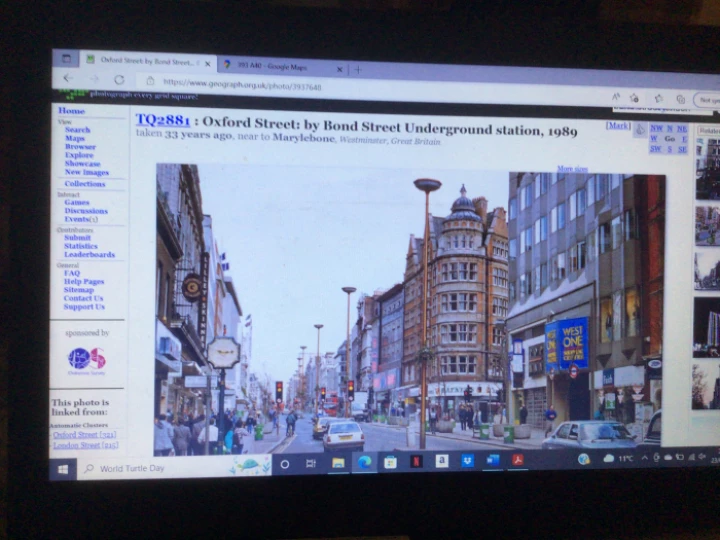Viewport: 720px width, 540px height.
Task: Open the Leaderboards sidebar link
Action: 89,255
